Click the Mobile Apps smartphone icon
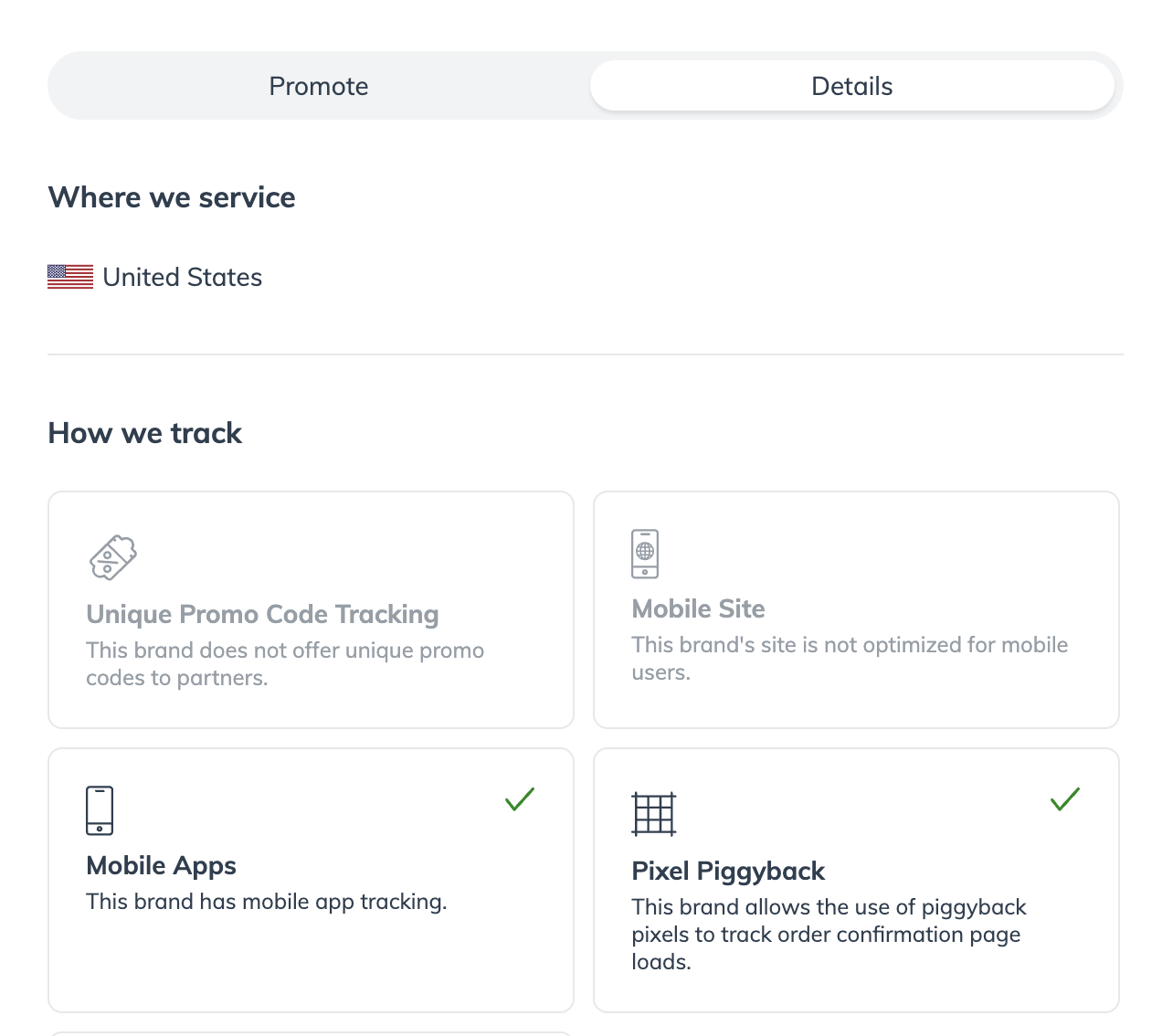1162x1036 pixels. [100, 810]
